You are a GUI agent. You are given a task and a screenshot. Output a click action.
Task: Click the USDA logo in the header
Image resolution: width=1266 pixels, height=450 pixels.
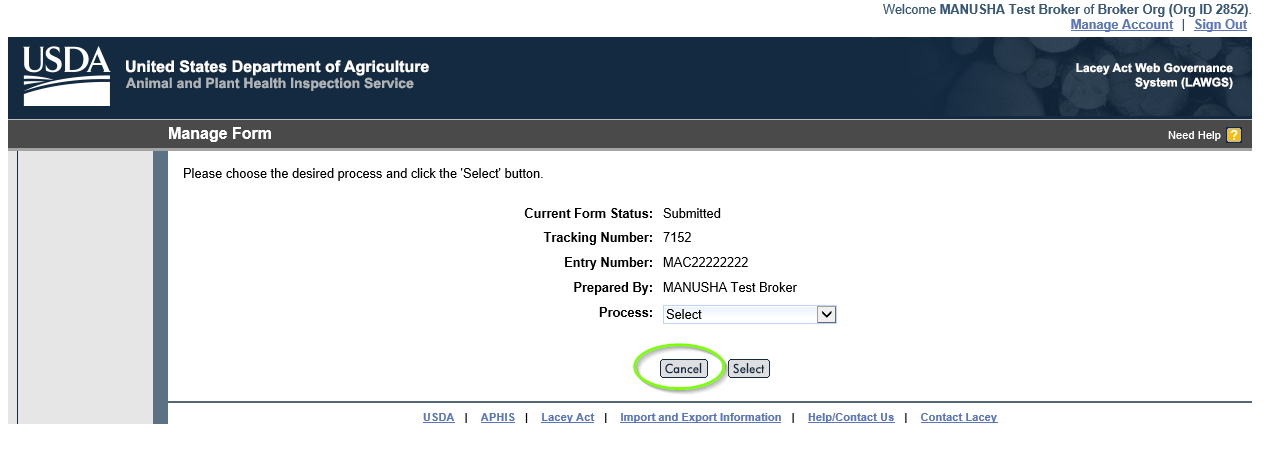(x=66, y=76)
